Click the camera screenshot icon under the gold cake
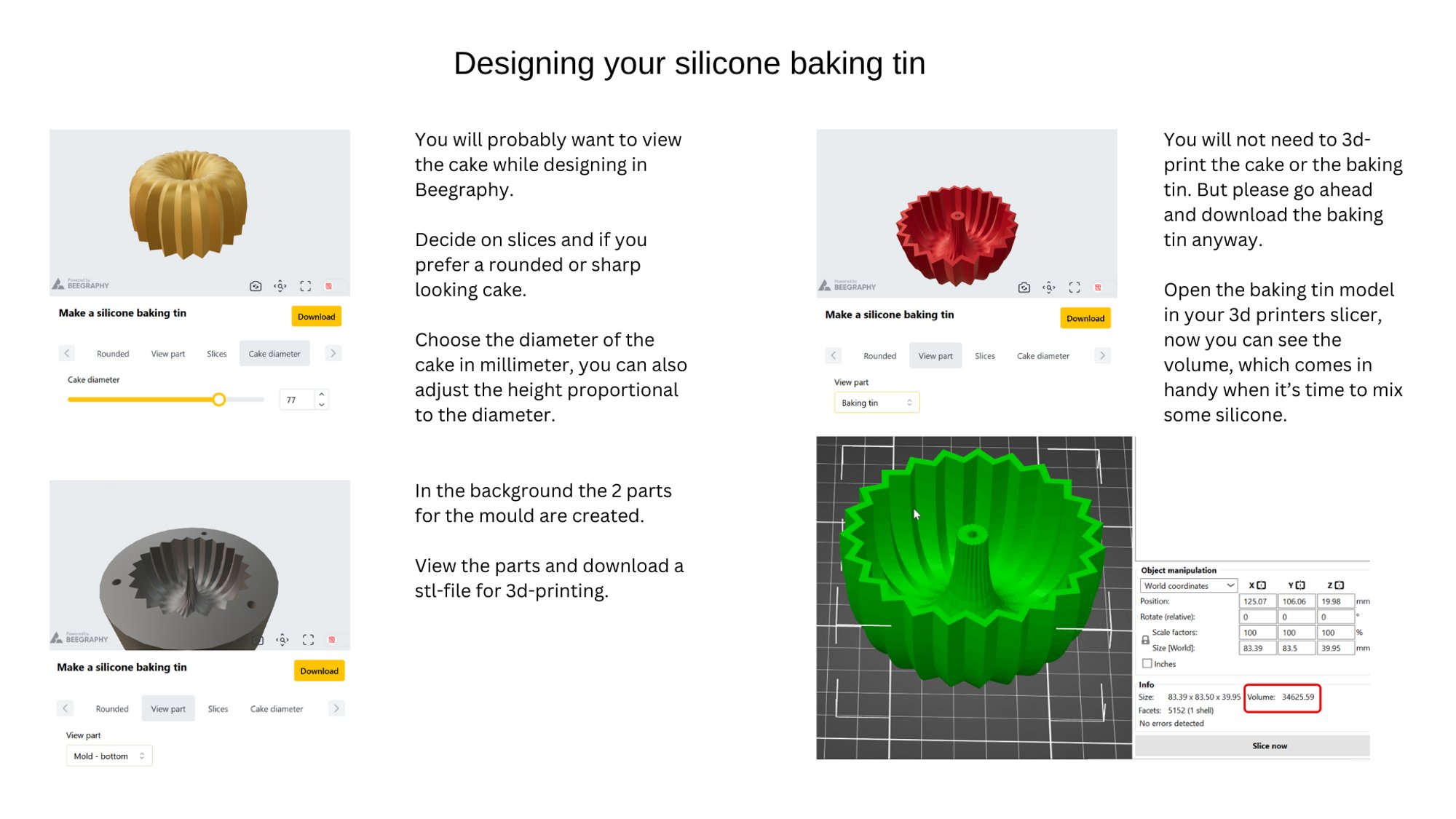 coord(256,286)
